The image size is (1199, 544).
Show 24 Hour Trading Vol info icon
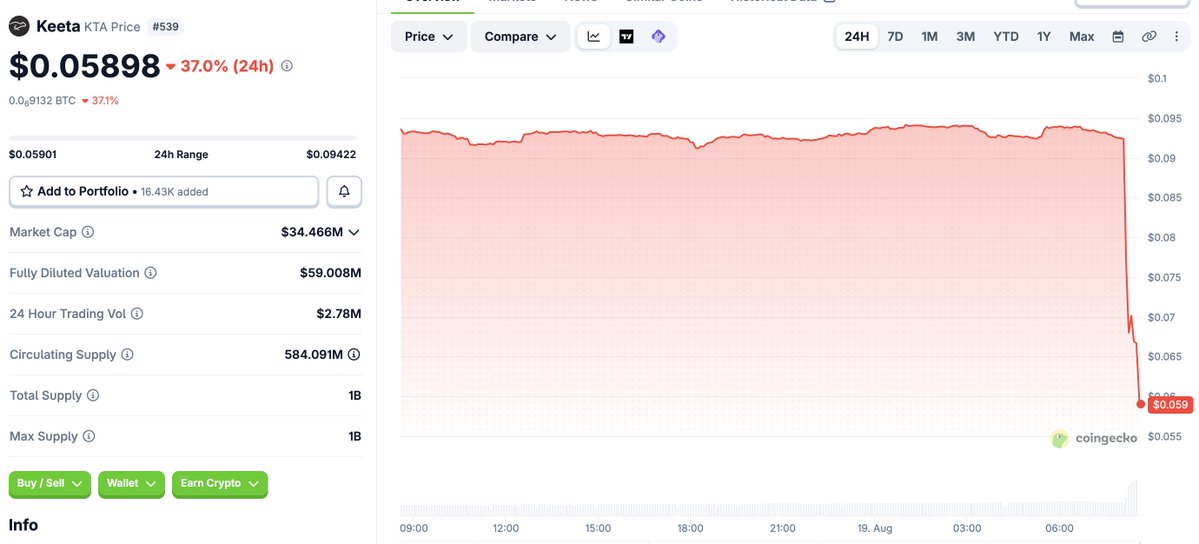tap(137, 314)
